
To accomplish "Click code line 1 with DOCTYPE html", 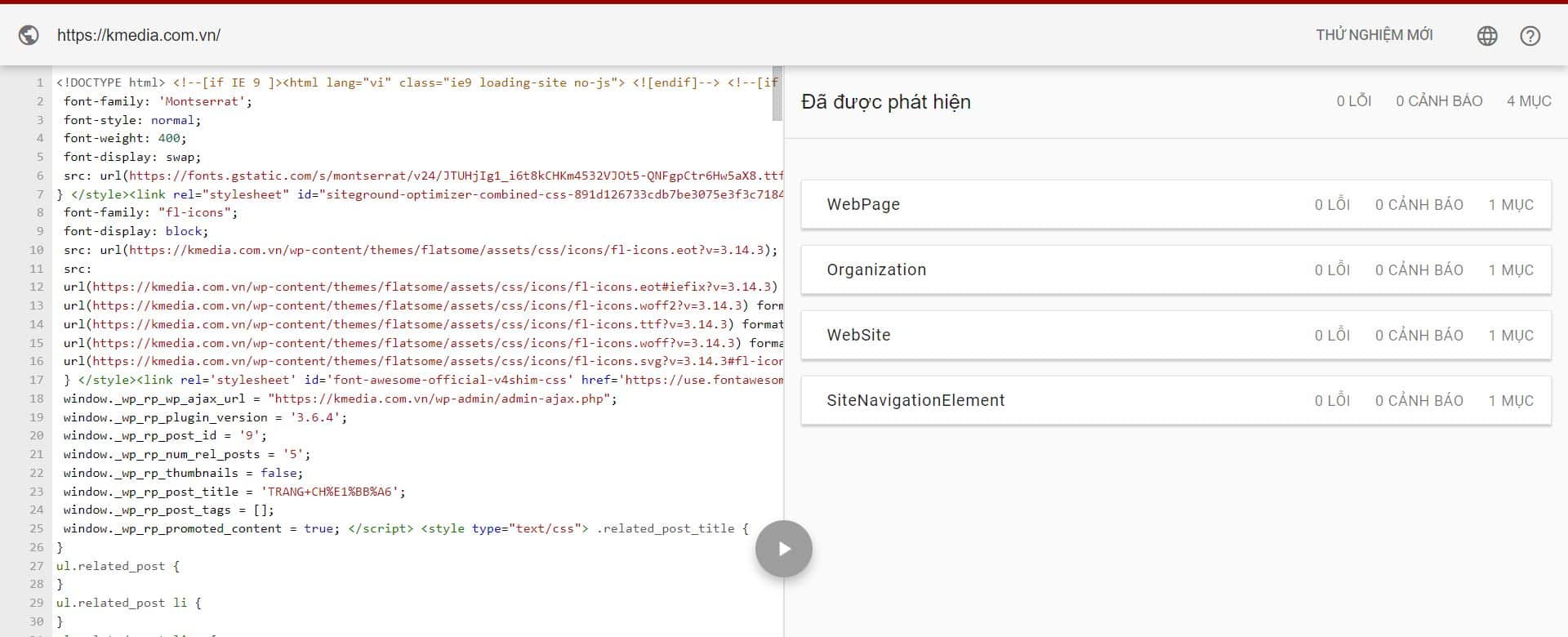I will click(416, 82).
